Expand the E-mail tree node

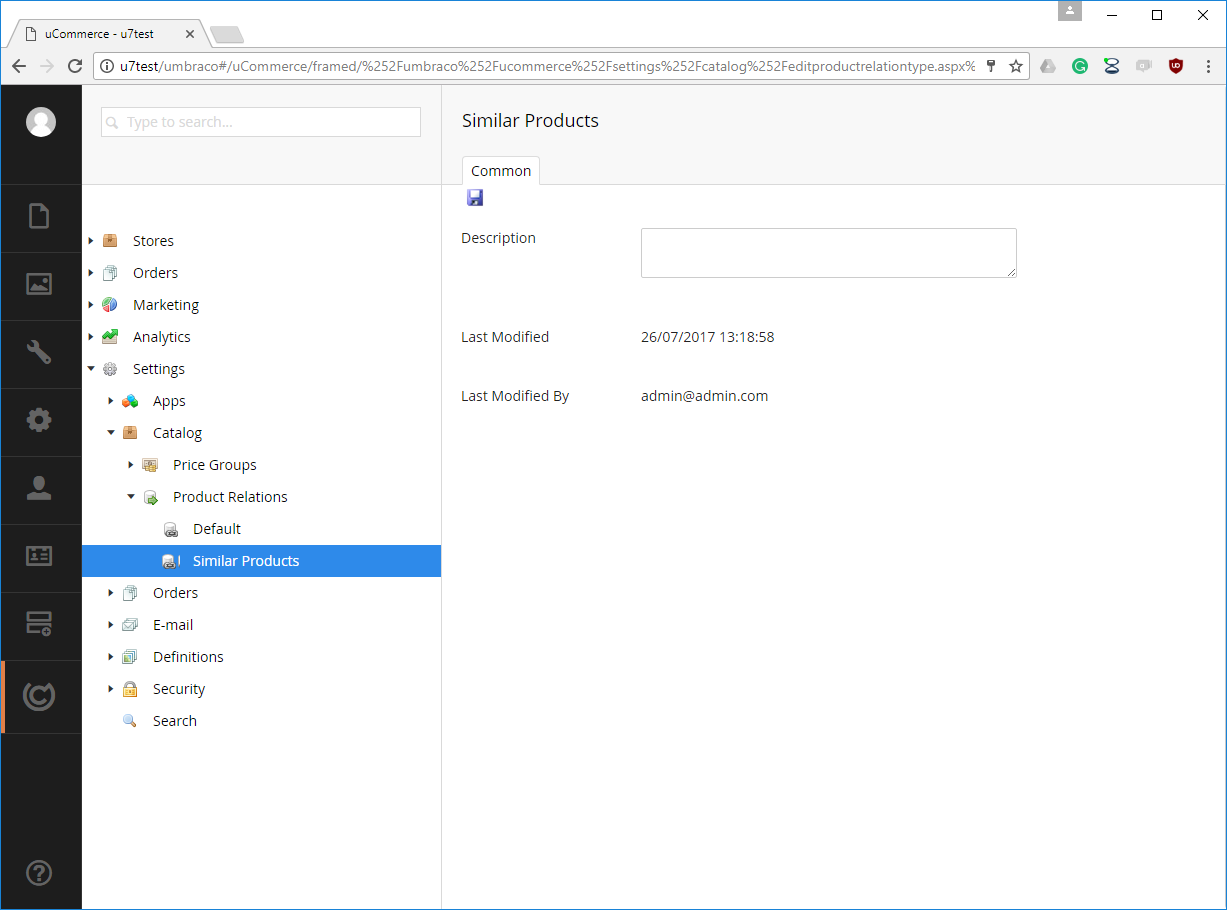point(111,625)
